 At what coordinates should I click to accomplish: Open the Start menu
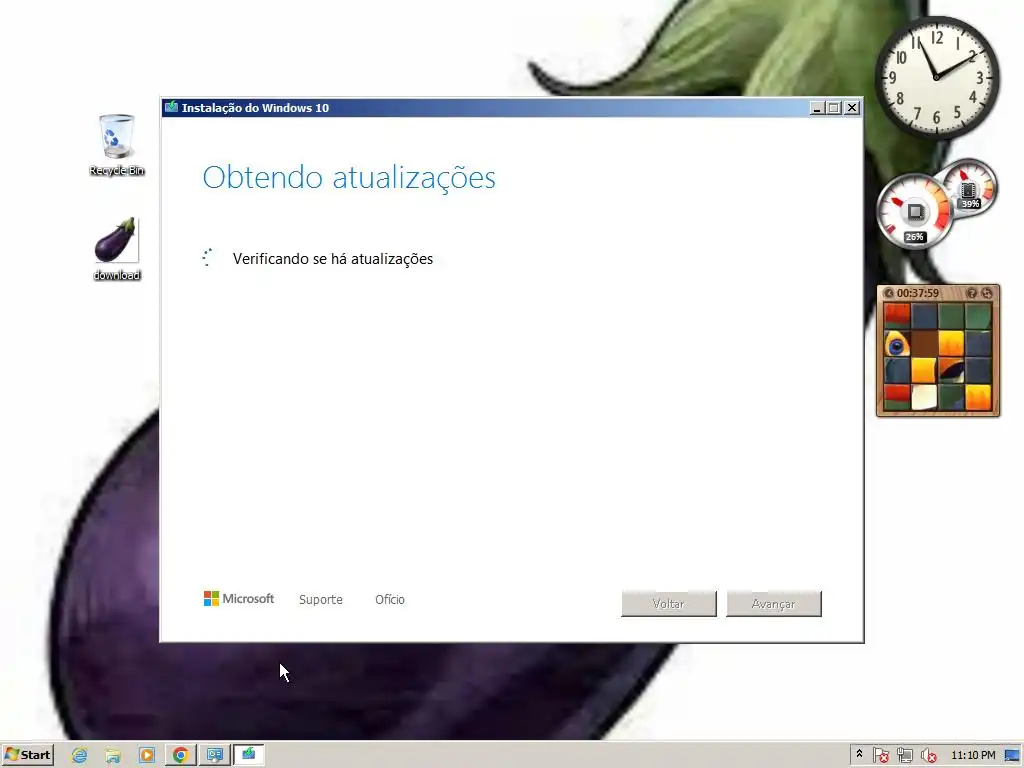pyautogui.click(x=27, y=755)
